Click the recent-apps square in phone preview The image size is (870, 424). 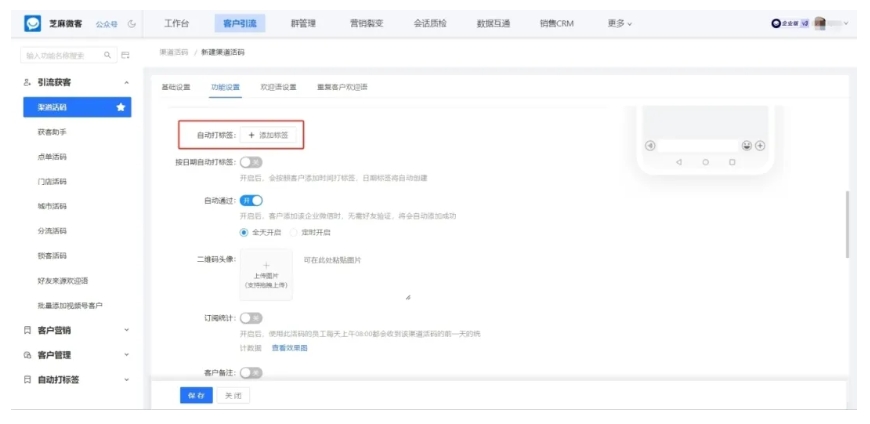[732, 162]
